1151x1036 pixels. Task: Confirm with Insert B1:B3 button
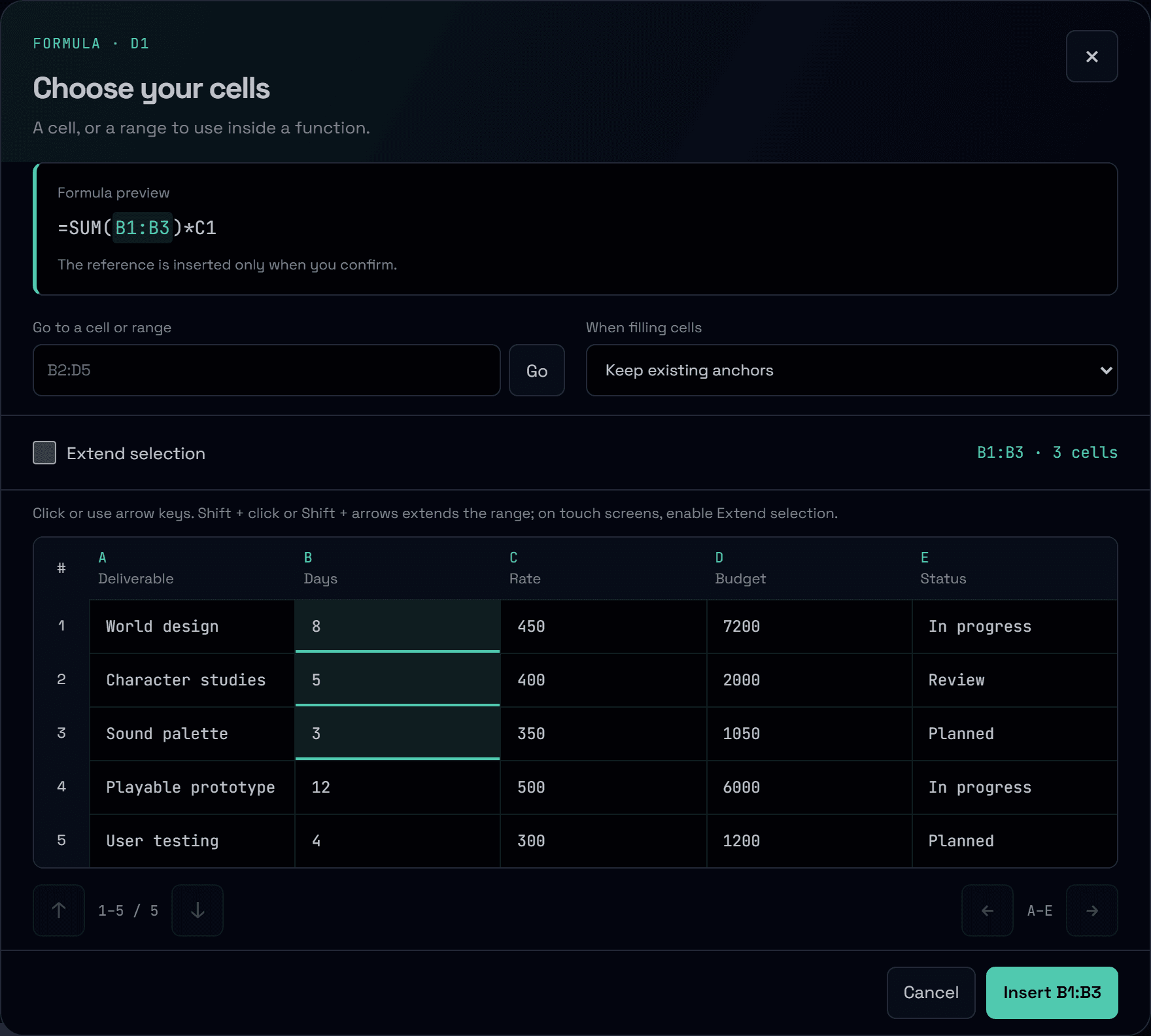pos(1052,993)
